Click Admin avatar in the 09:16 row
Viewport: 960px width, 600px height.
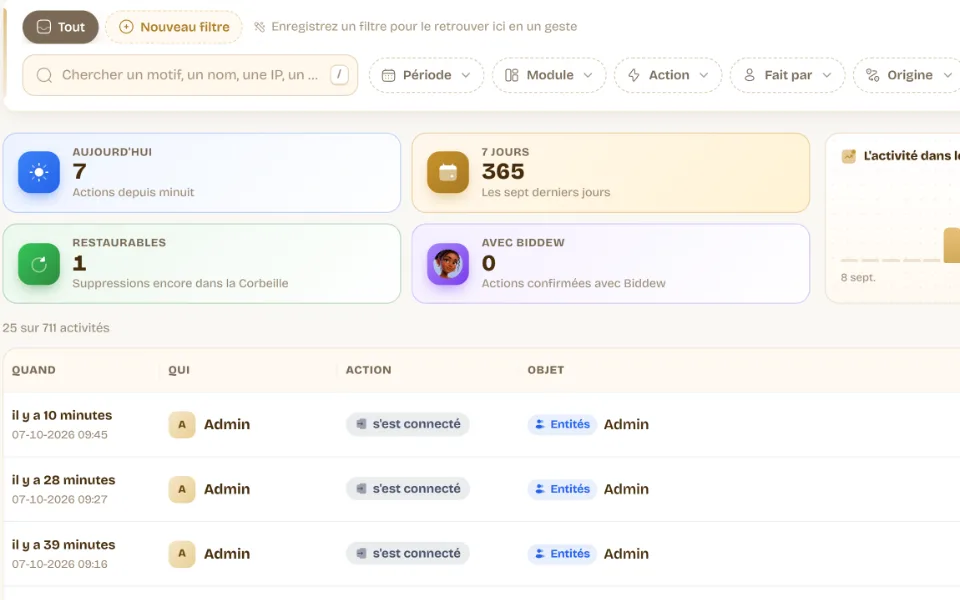(182, 553)
